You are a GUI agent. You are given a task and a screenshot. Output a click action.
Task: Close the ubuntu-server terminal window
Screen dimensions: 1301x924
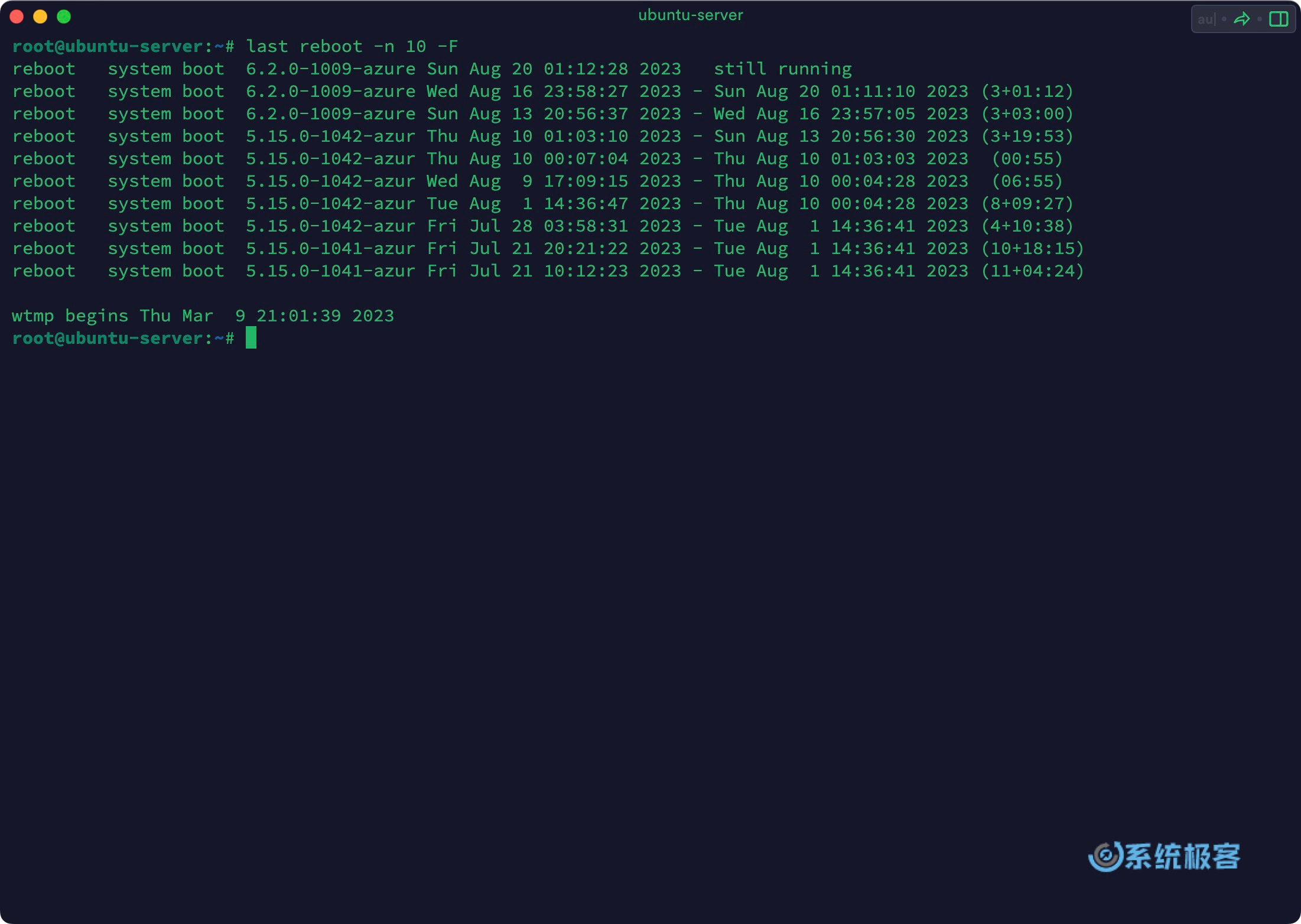point(17,17)
